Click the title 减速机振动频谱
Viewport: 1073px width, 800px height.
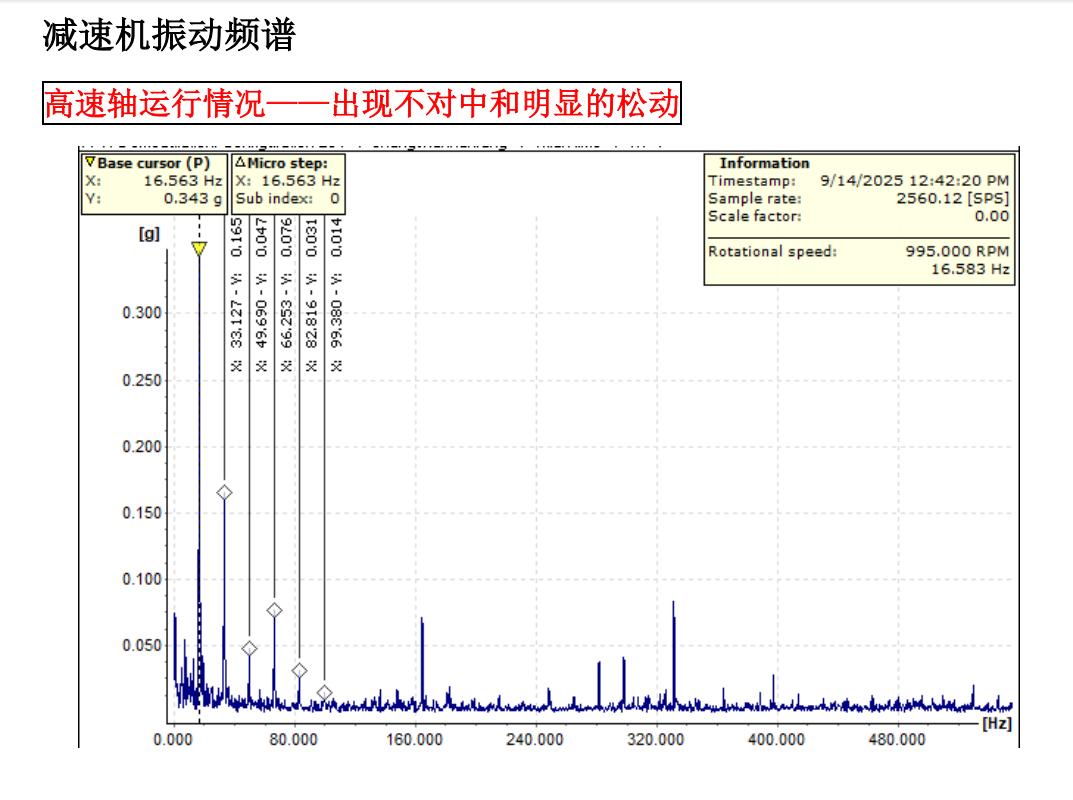click(169, 36)
